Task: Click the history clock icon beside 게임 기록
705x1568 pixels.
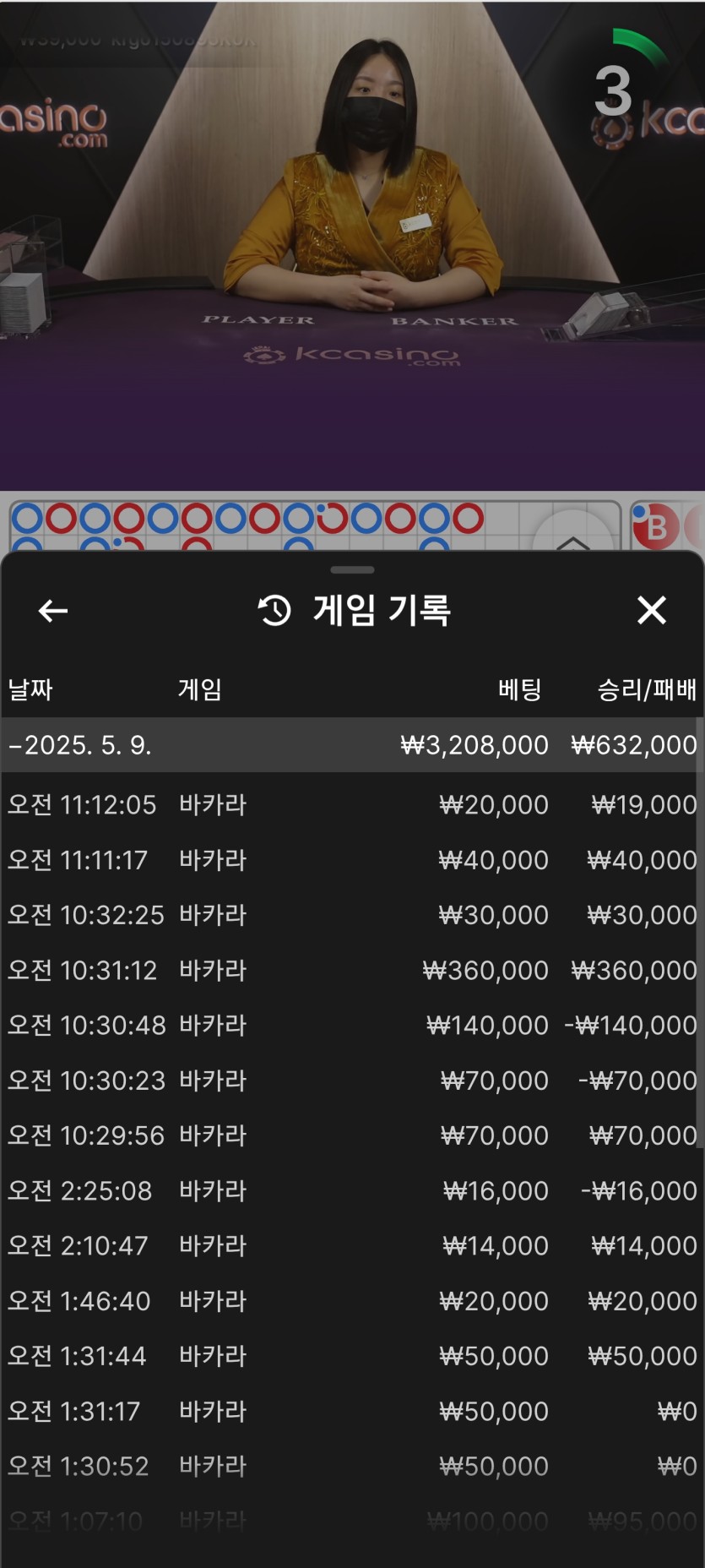Action: 274,610
